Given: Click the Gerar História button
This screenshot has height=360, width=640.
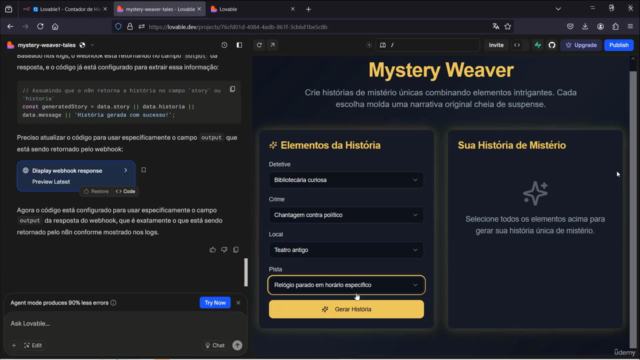Looking at the screenshot, I should [x=346, y=309].
